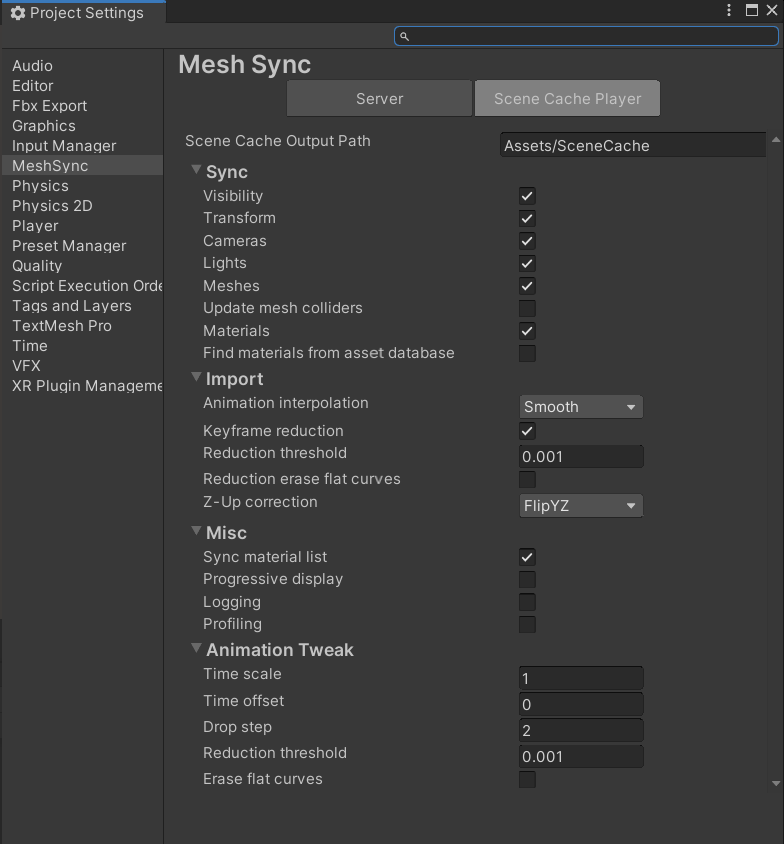Collapse the Import section
784x844 pixels.
pos(196,378)
